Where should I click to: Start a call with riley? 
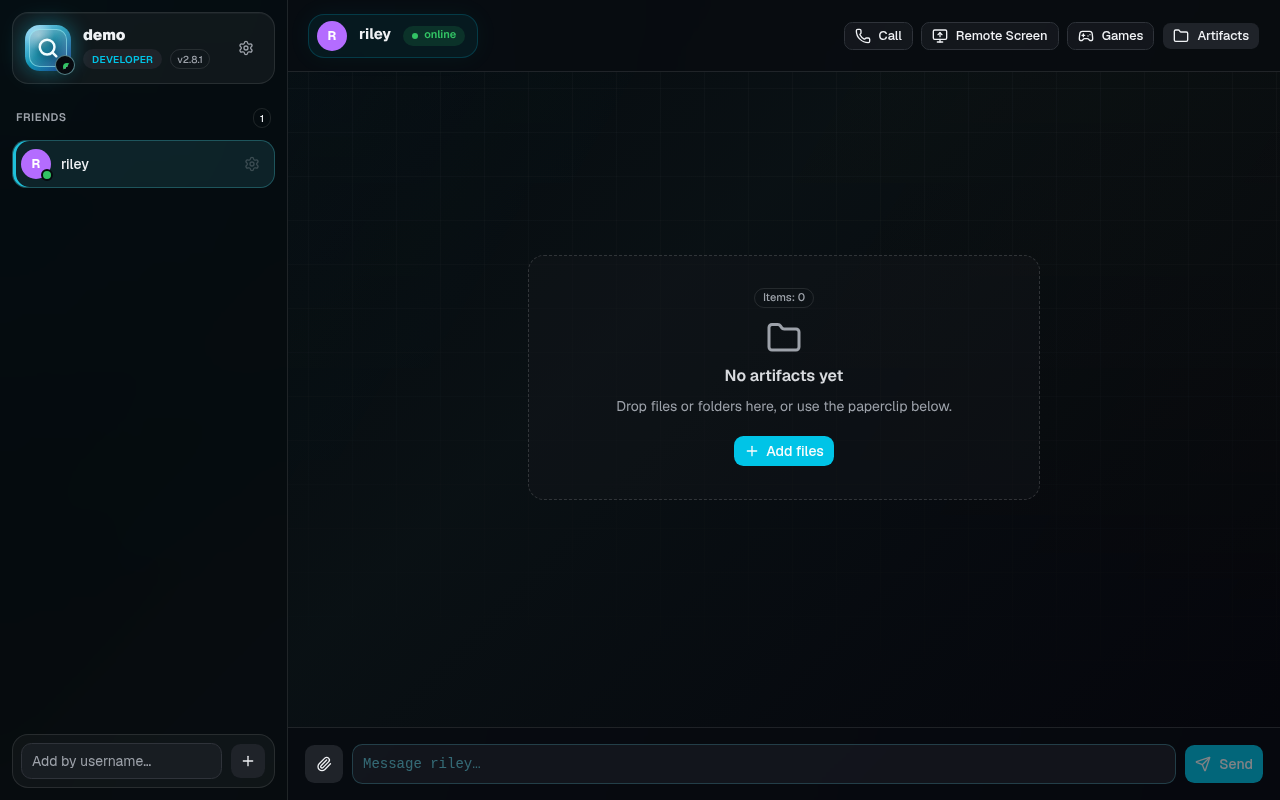tap(878, 36)
